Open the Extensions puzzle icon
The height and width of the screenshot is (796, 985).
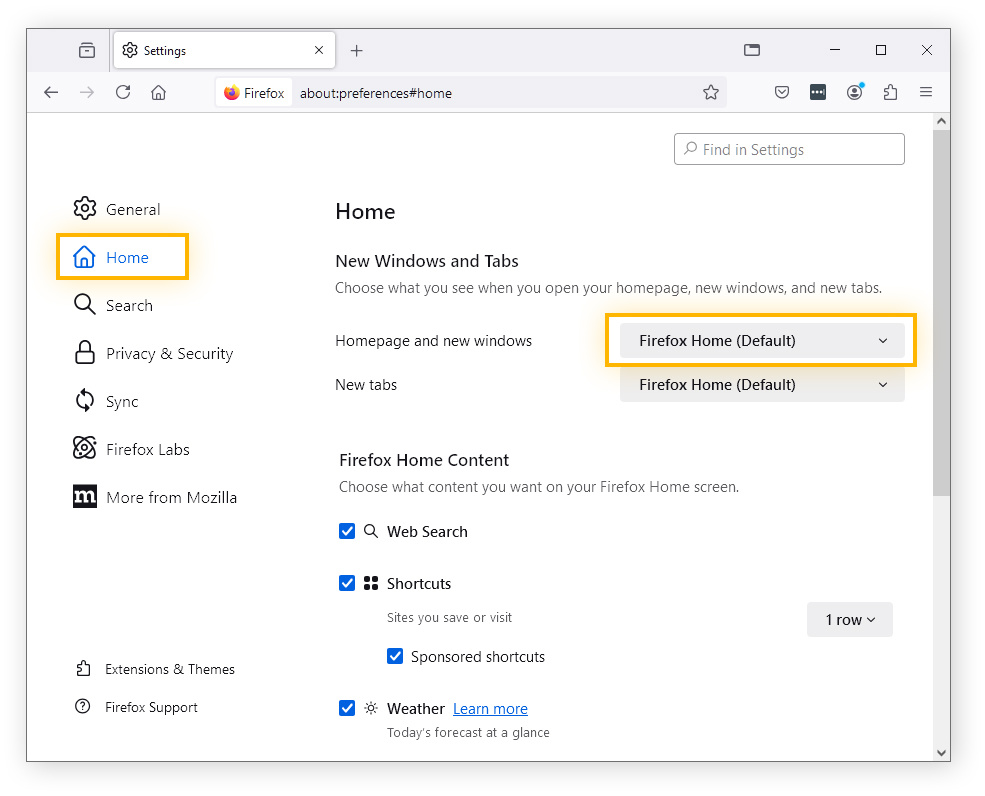(x=890, y=92)
